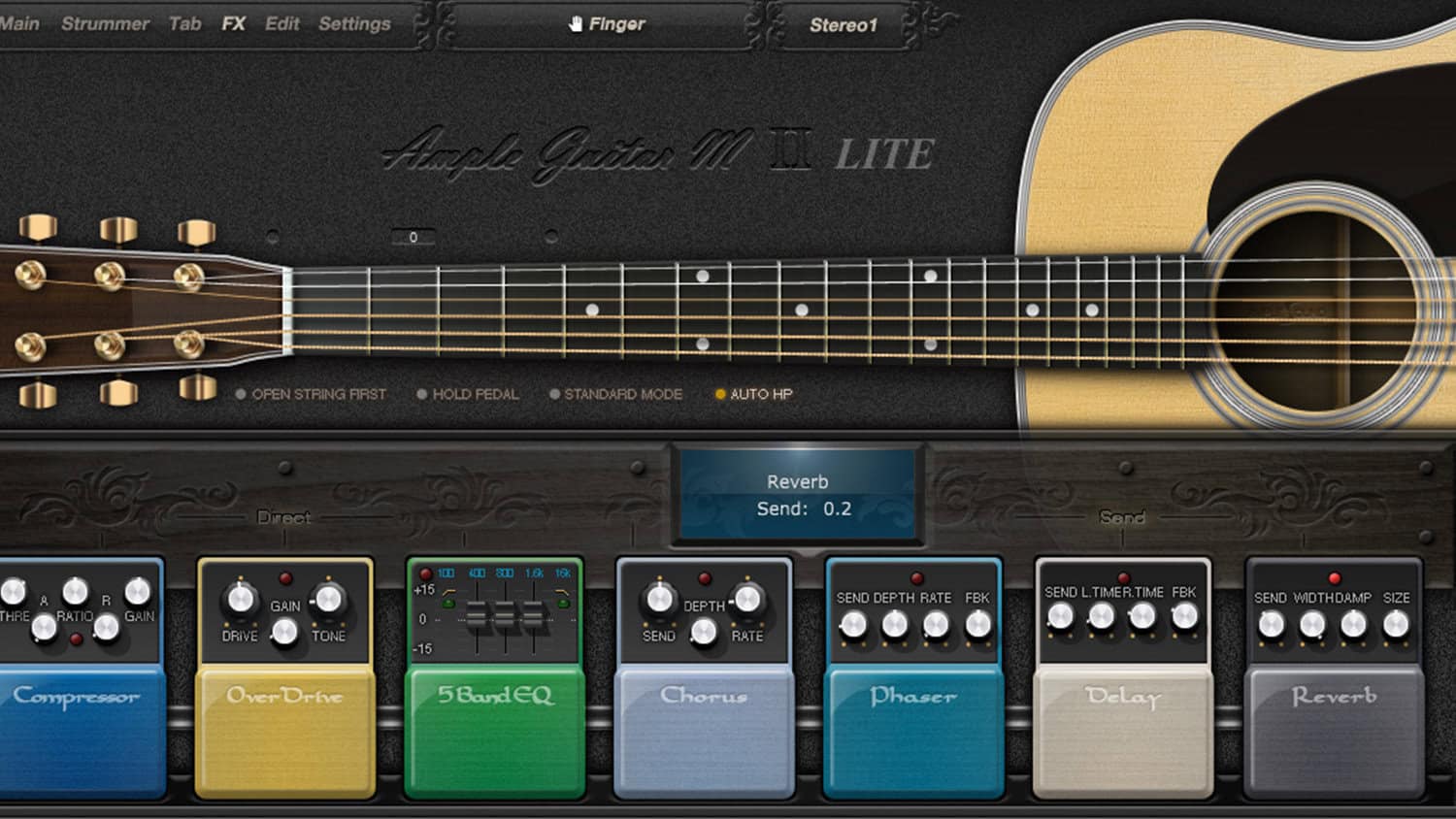The image size is (1456, 819).
Task: Toggle the Compressor pedal red LED
Action: 76,639
